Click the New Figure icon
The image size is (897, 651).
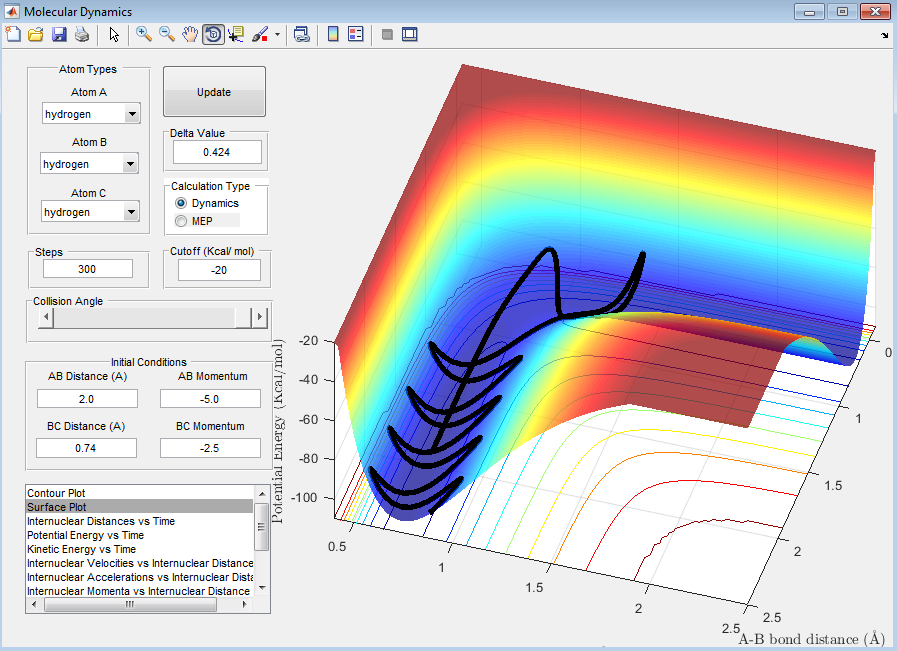(13, 34)
